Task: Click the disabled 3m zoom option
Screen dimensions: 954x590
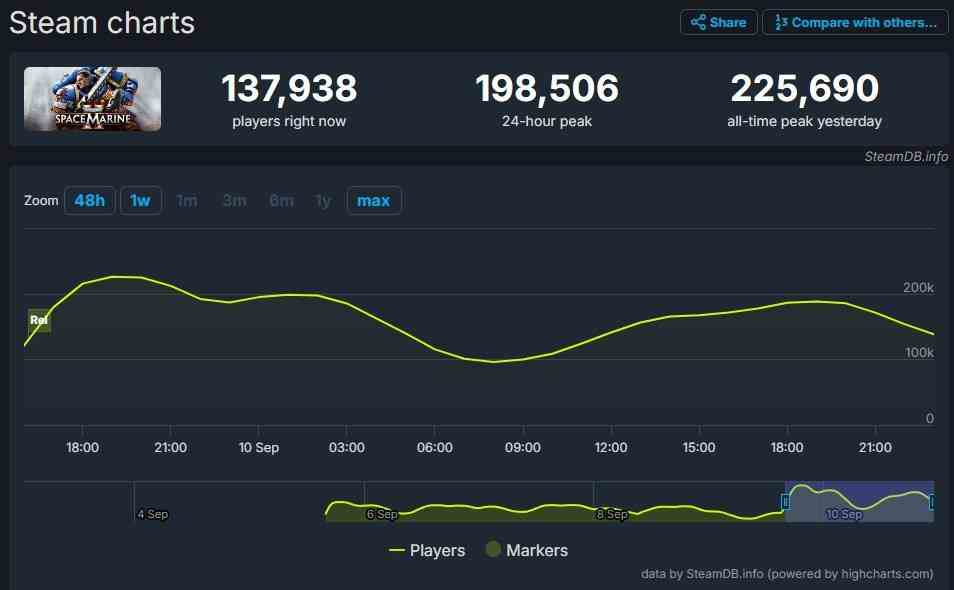Action: tap(234, 200)
